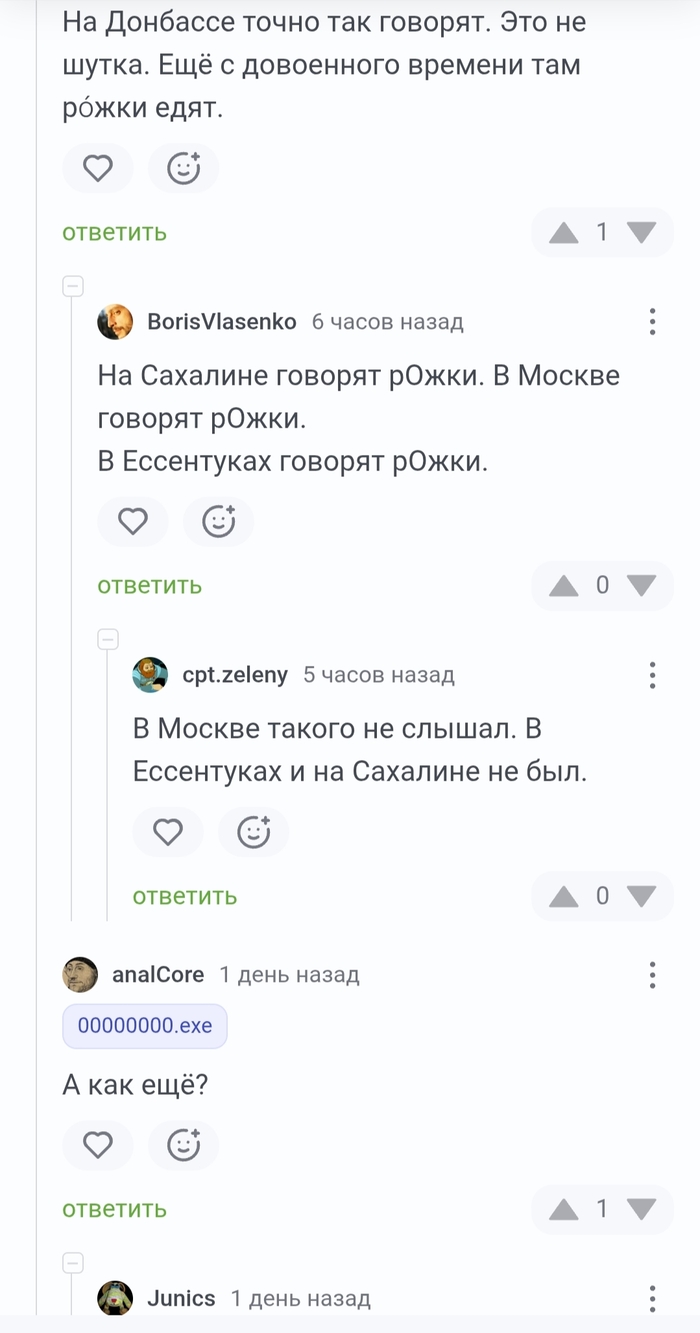The height and width of the screenshot is (1333, 700).
Task: Open the 00000000.exe tag
Action: 145,1026
